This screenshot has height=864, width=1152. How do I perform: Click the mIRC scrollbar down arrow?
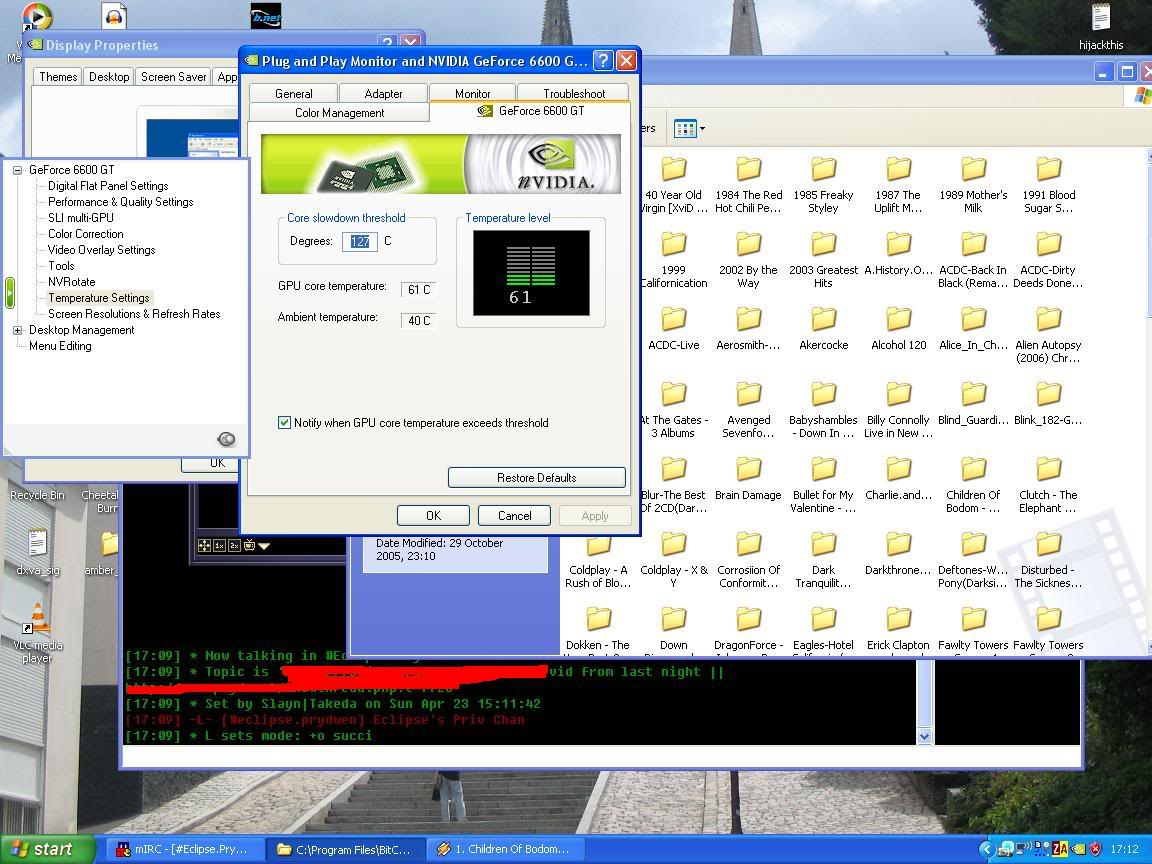pyautogui.click(x=924, y=736)
